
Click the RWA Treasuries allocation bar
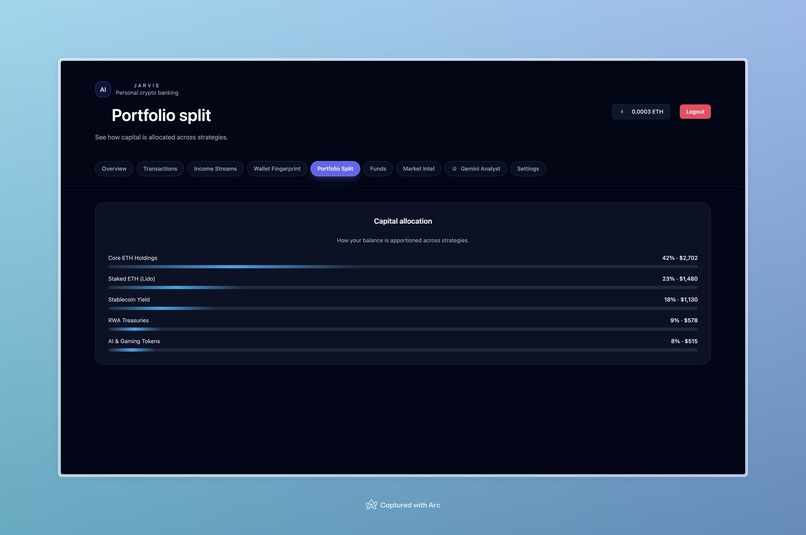[402, 329]
